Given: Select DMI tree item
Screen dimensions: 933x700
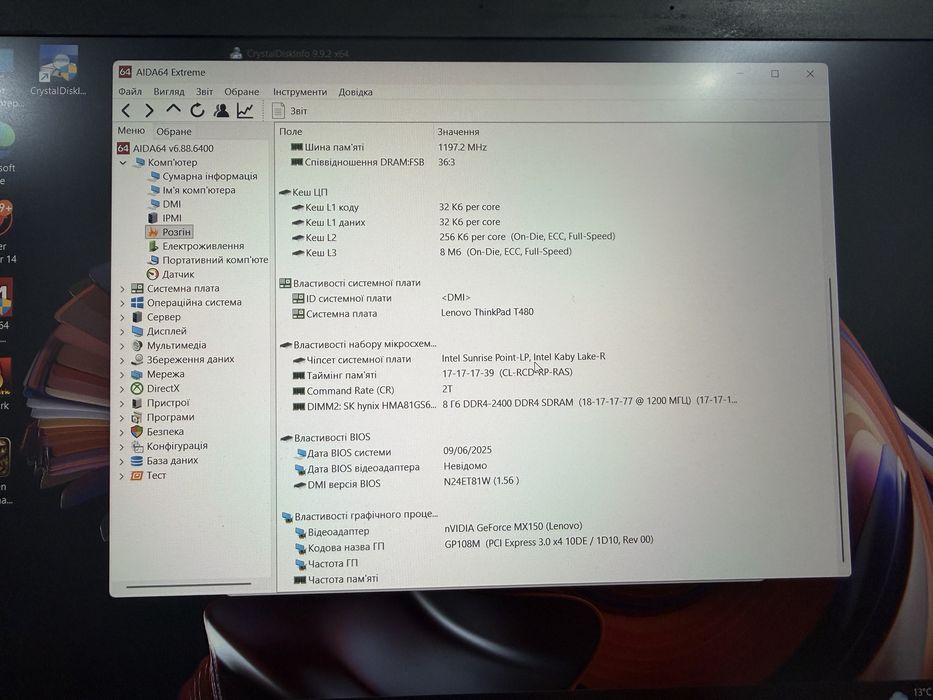Looking at the screenshot, I should (165, 204).
